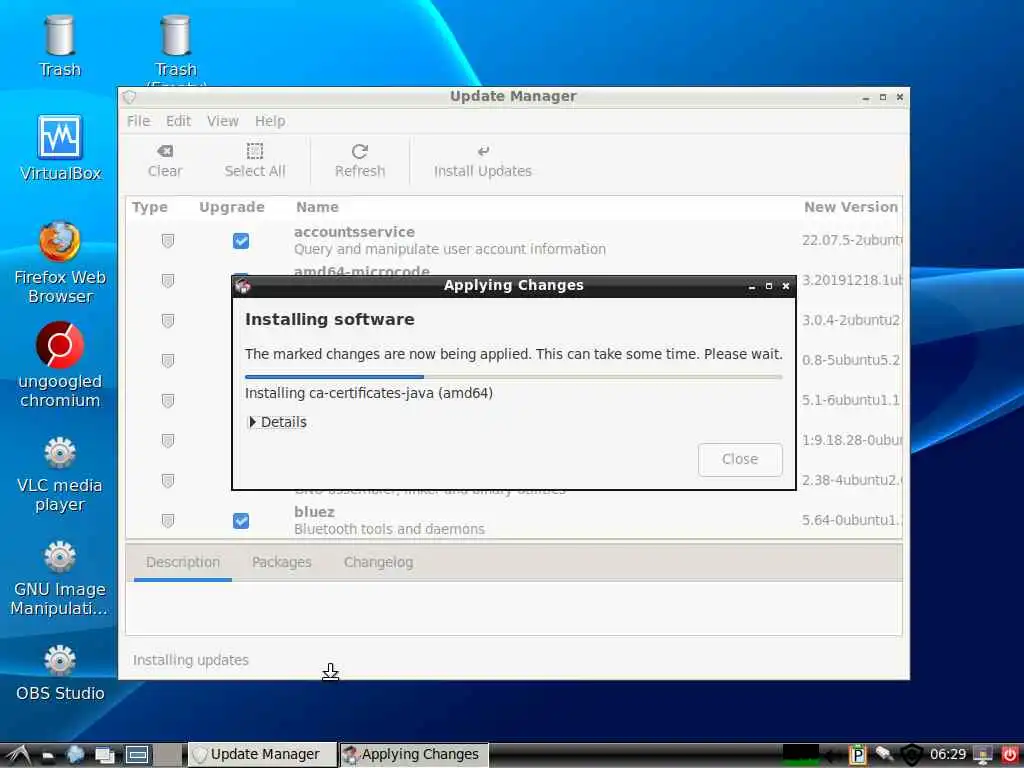Screen dimensions: 1024x768
Task: Open Firefox Web Browser desktop icon
Action: pyautogui.click(x=59, y=263)
